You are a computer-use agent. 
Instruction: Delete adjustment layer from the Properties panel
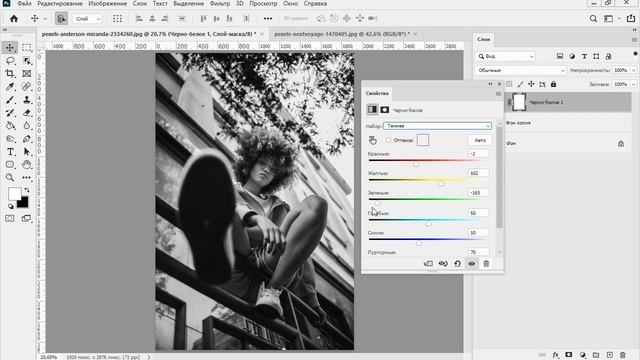pos(486,264)
